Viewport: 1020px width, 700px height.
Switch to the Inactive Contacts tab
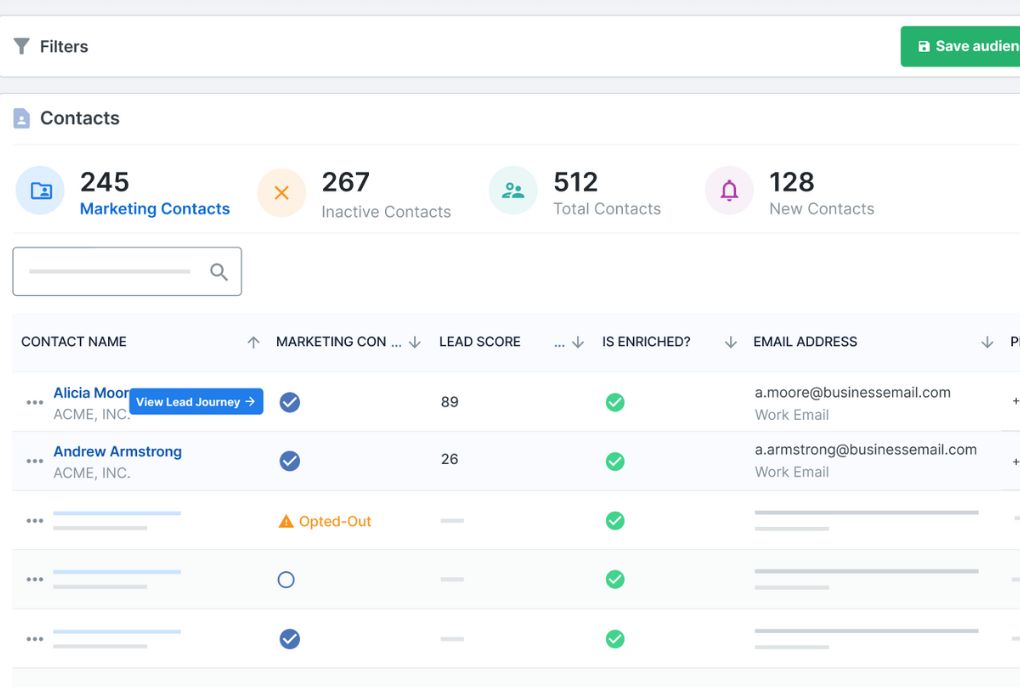click(386, 212)
